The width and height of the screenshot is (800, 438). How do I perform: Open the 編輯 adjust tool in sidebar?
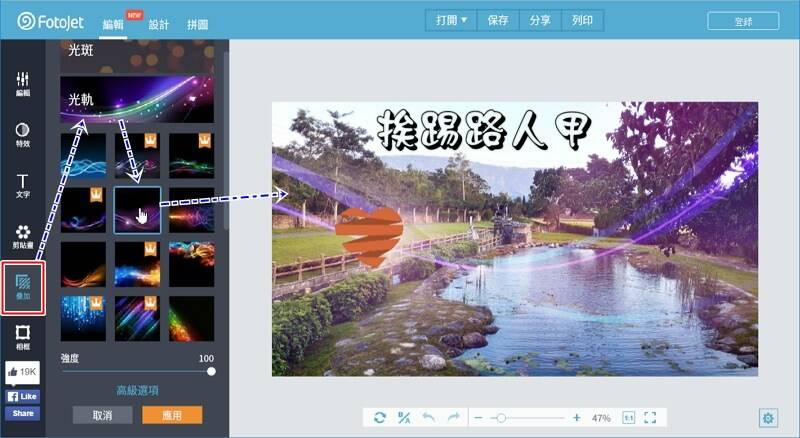(22, 84)
